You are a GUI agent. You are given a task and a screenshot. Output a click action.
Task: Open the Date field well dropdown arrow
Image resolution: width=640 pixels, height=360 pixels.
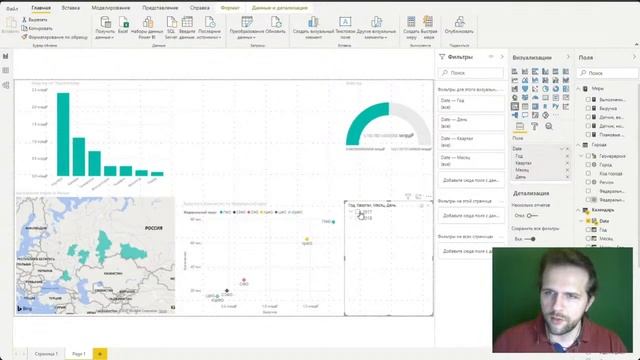562,149
